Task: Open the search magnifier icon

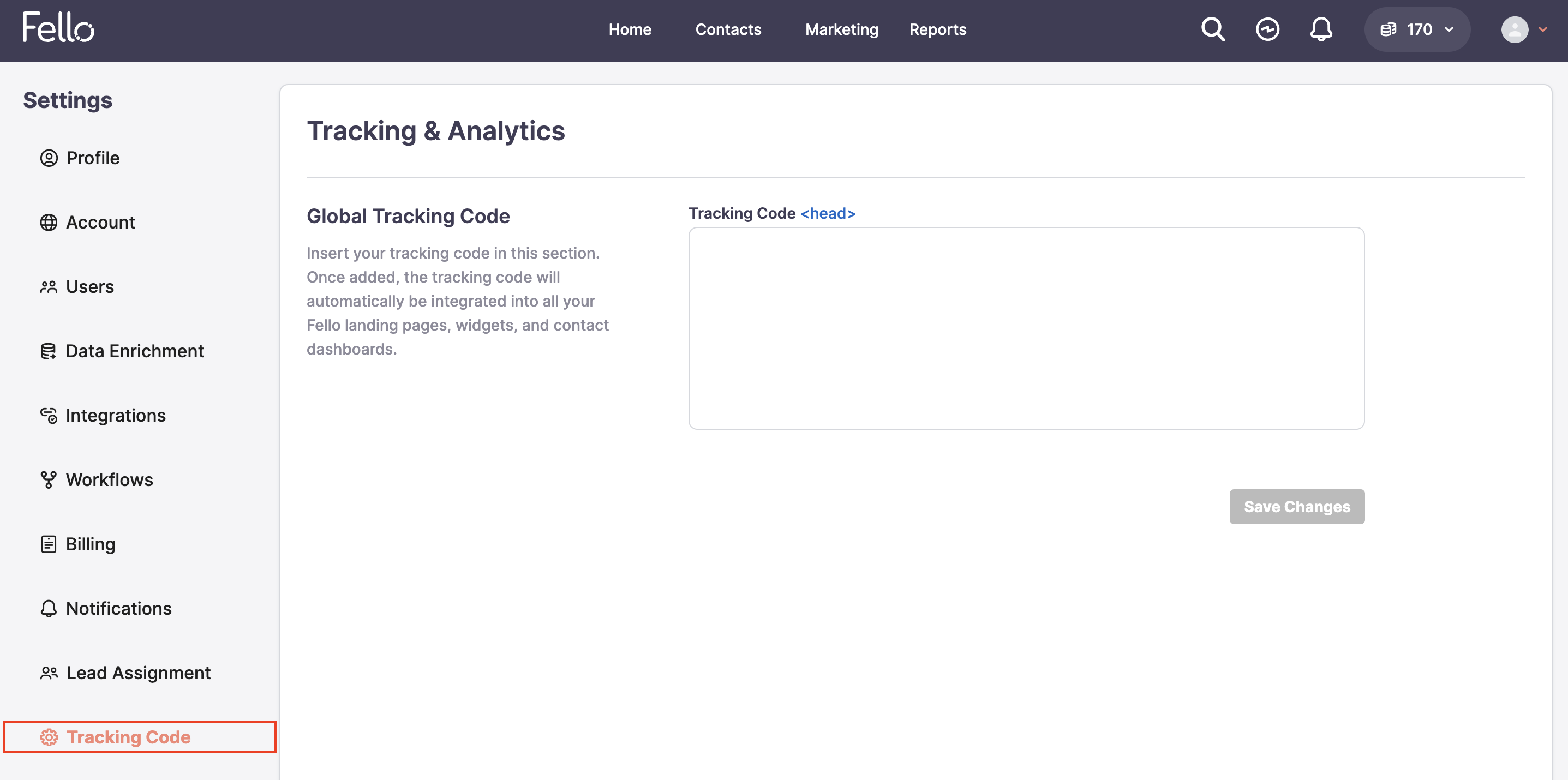Action: 1212,29
